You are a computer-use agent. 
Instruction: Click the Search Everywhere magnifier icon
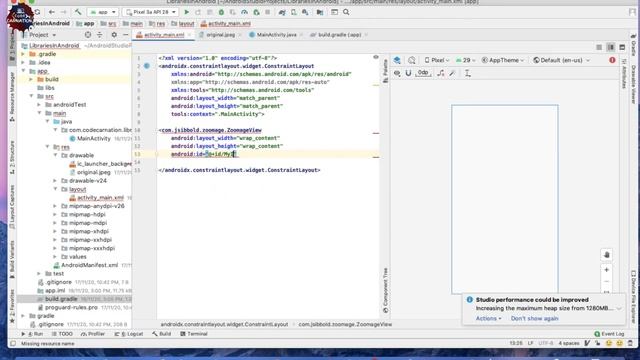[x=346, y=12]
